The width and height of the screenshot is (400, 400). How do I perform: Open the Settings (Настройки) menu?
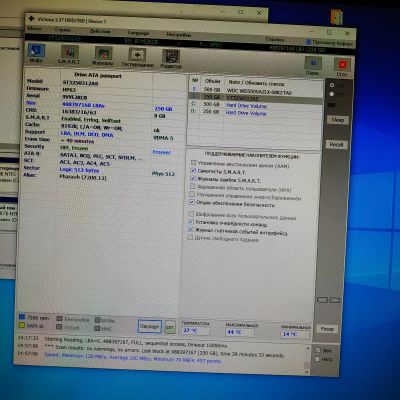click(179, 35)
